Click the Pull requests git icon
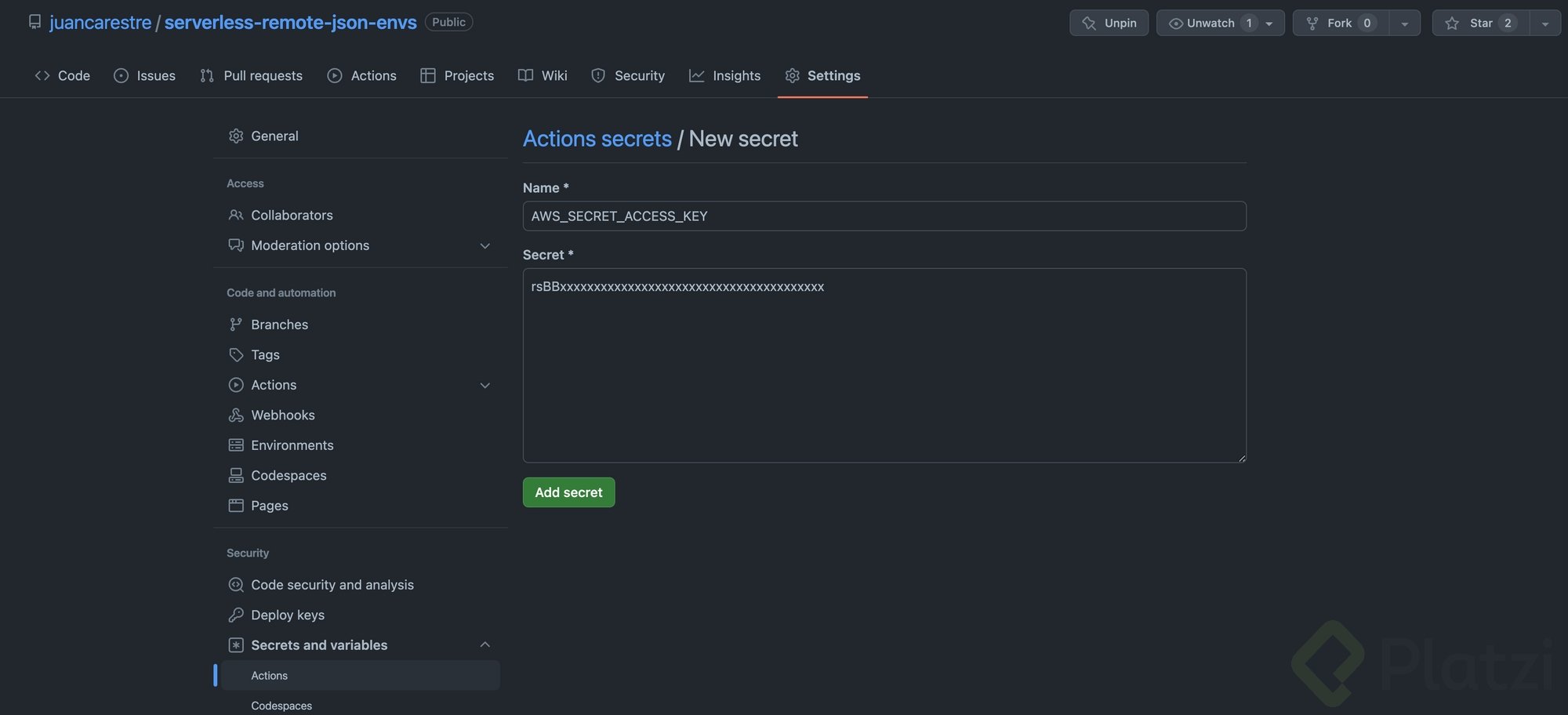1568x715 pixels. pyautogui.click(x=207, y=75)
